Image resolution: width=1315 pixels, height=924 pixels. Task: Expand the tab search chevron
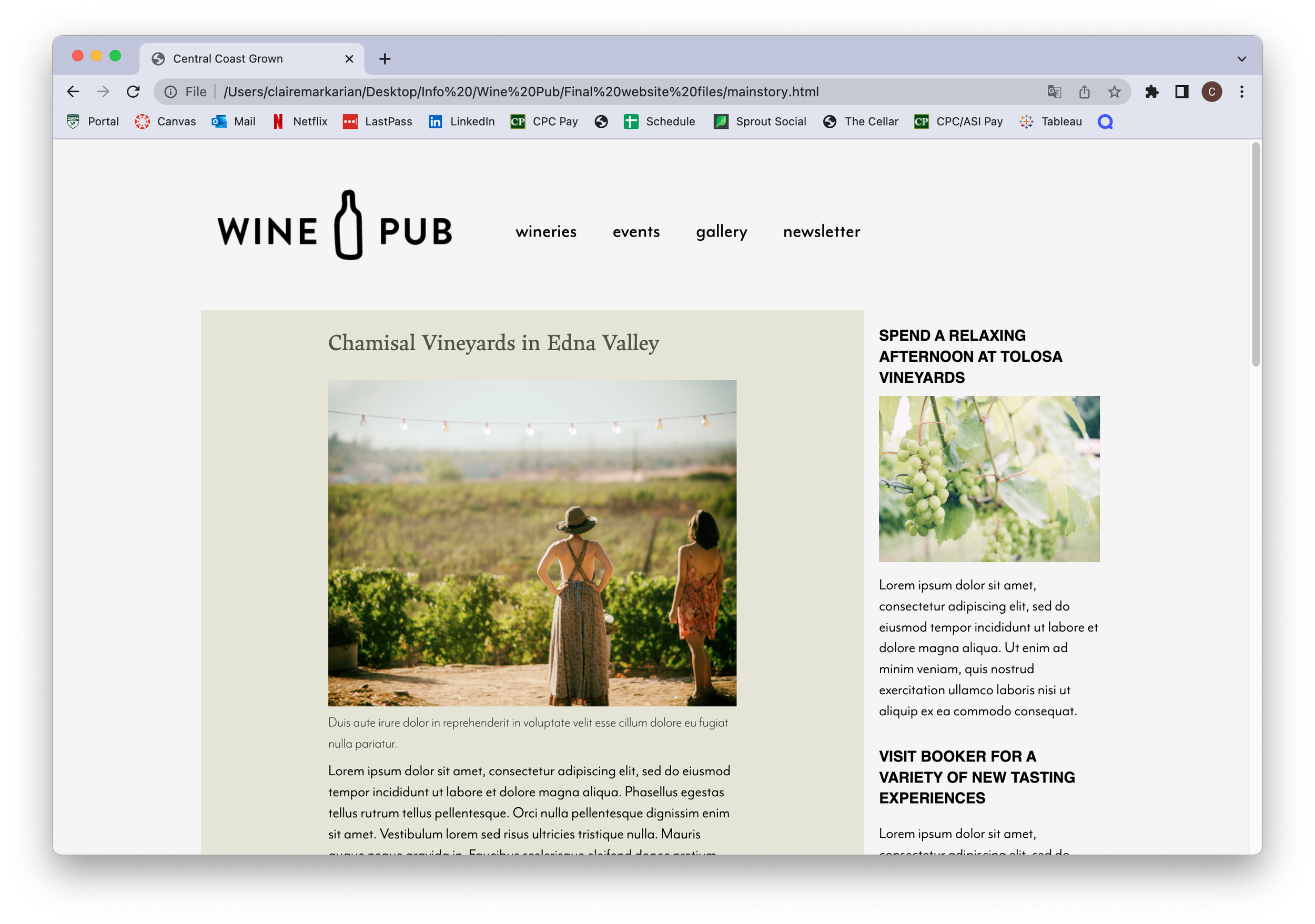click(1241, 59)
